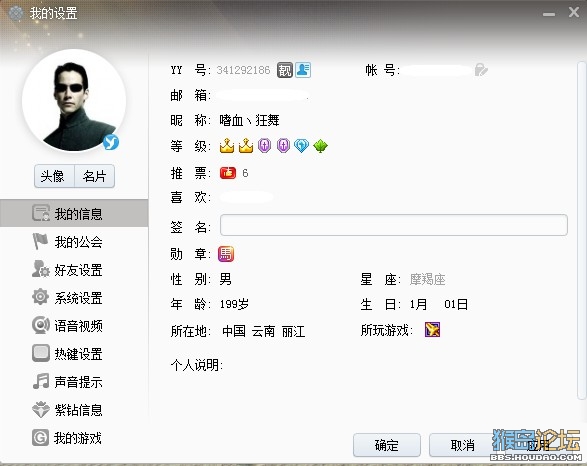Click the location province 云南
The width and height of the screenshot is (587, 466).
coord(263,331)
